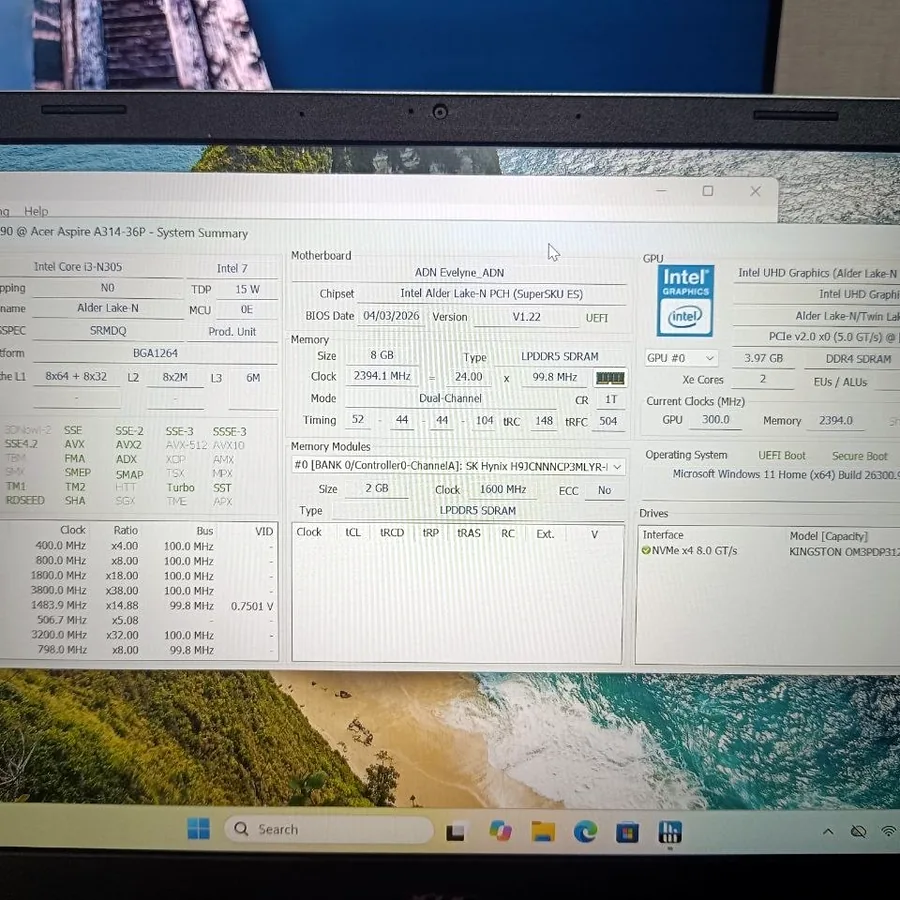Click the ADN Evelyne_ADN motherboard field
This screenshot has width=900, height=900.
459,273
